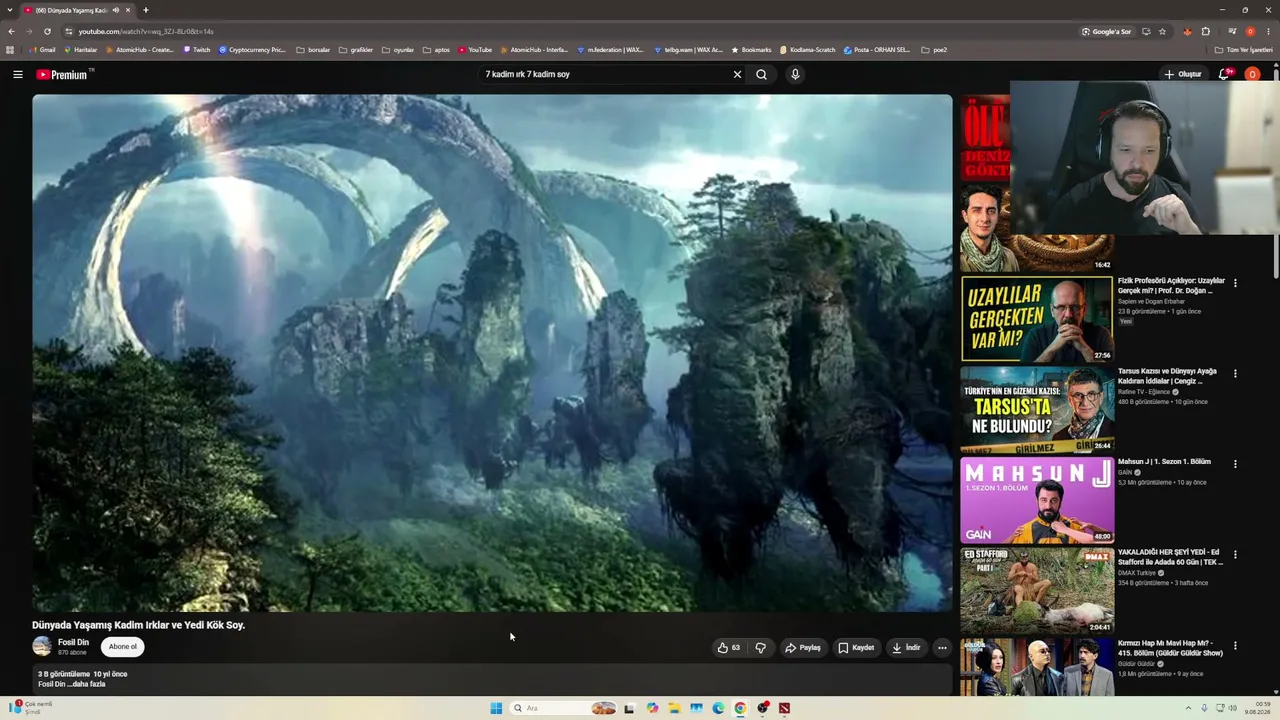Open the Google'a Sor lens button
The height and width of the screenshot is (720, 1280).
point(1106,31)
